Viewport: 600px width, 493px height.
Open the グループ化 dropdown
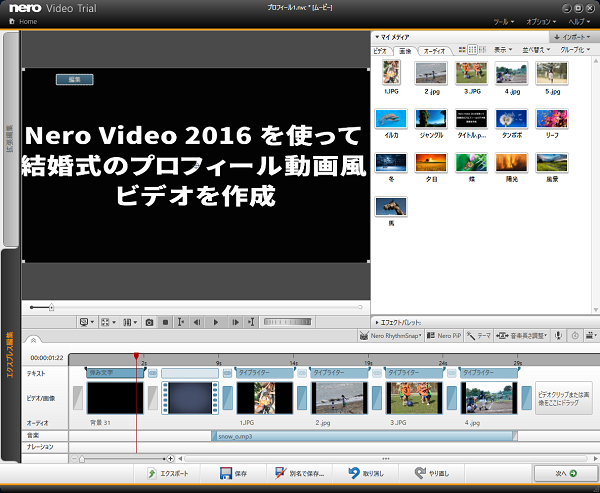click(575, 50)
